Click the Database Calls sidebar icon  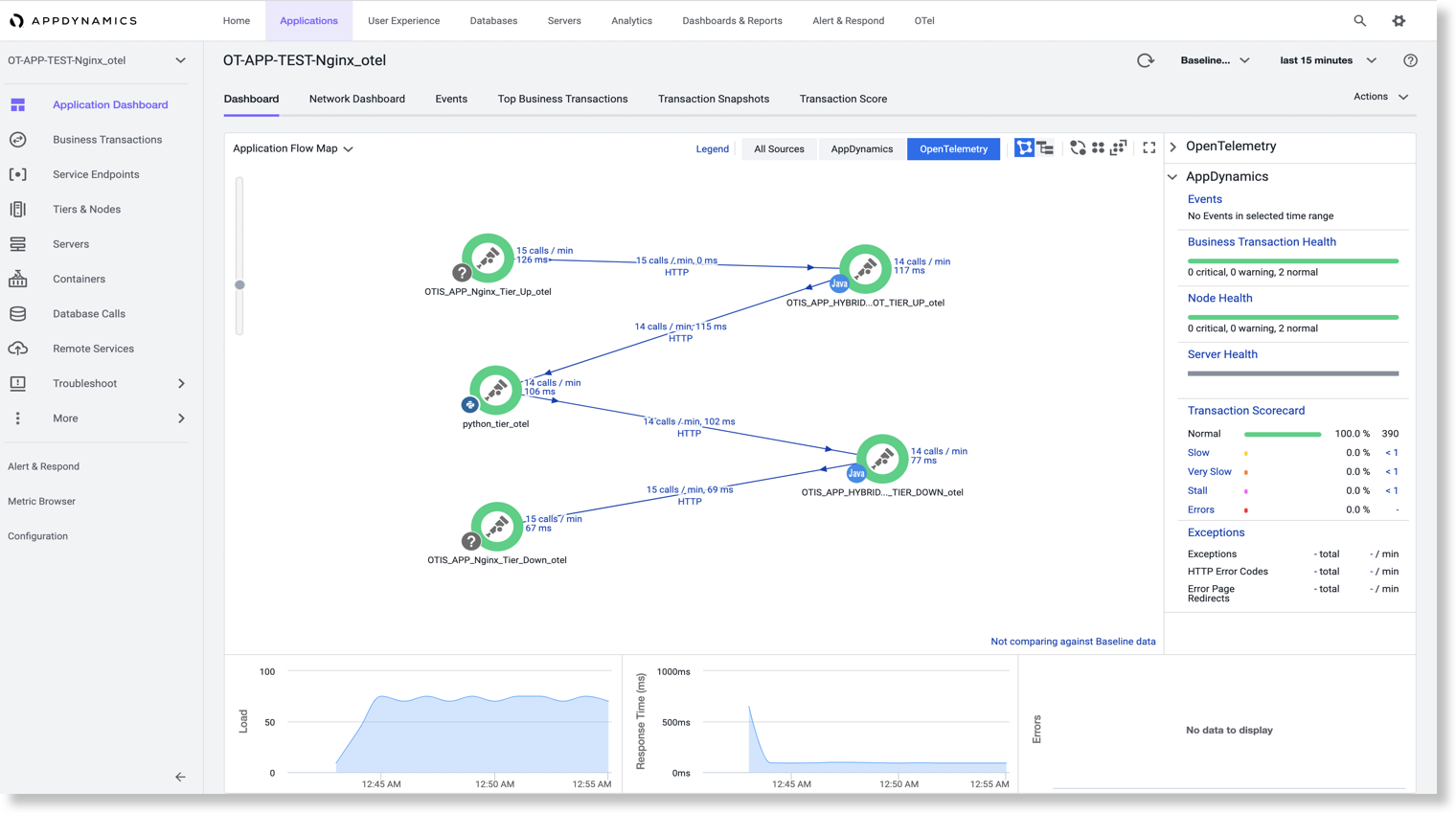coord(18,314)
